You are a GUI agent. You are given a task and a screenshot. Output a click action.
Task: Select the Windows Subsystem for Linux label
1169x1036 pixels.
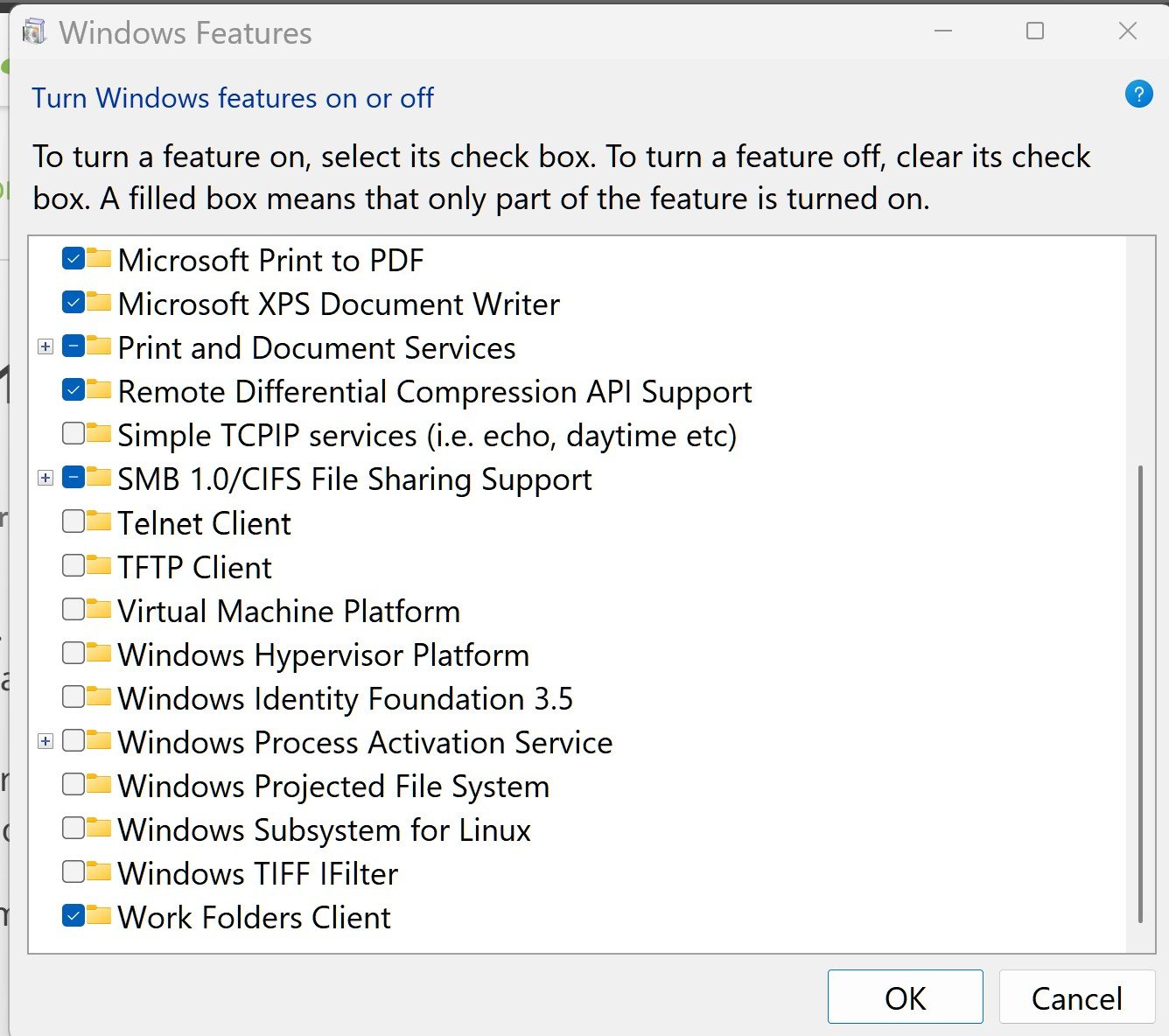pyautogui.click(x=325, y=829)
